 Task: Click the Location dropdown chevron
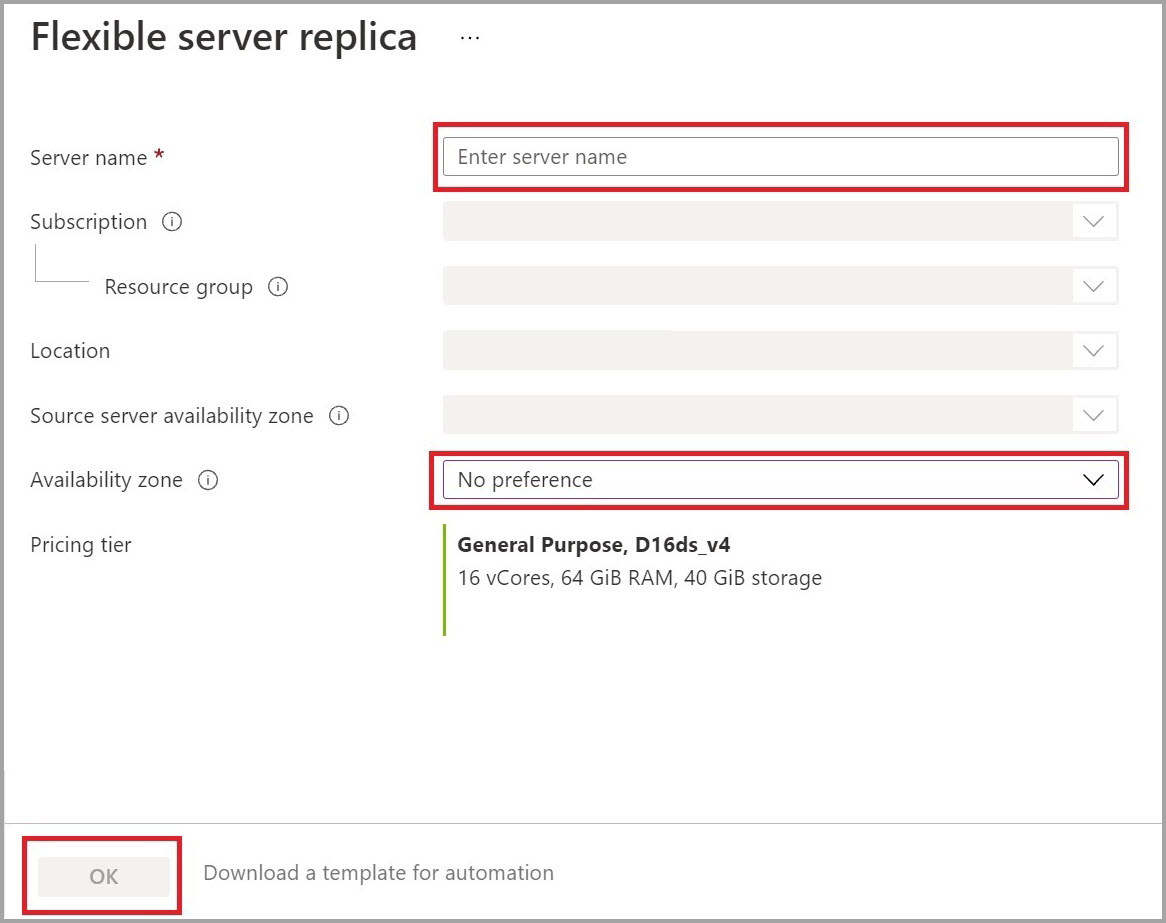coord(1093,351)
